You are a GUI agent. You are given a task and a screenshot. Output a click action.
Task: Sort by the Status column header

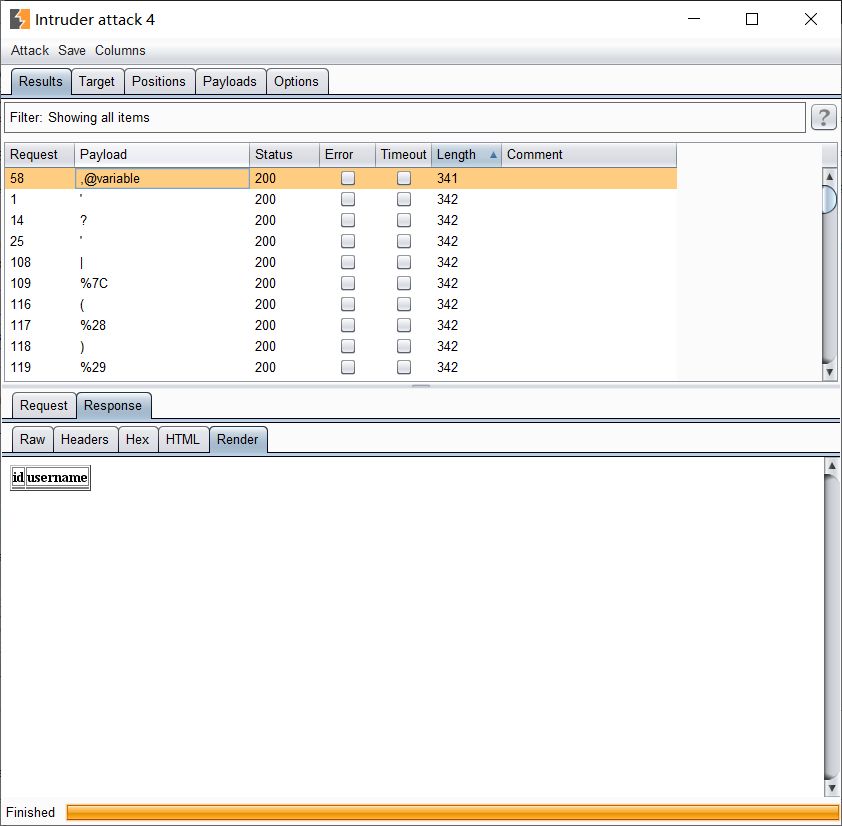pos(284,155)
